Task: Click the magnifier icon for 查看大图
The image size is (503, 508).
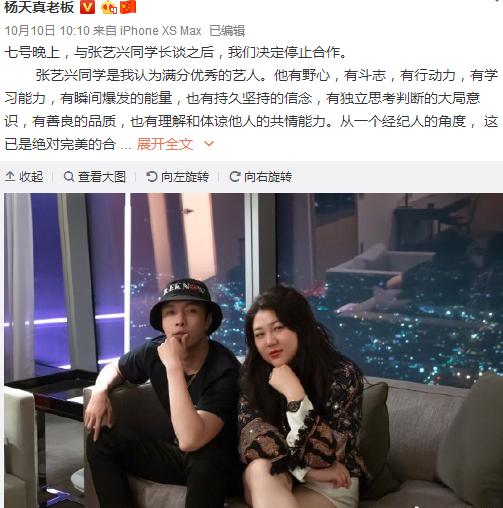Action: (x=69, y=176)
